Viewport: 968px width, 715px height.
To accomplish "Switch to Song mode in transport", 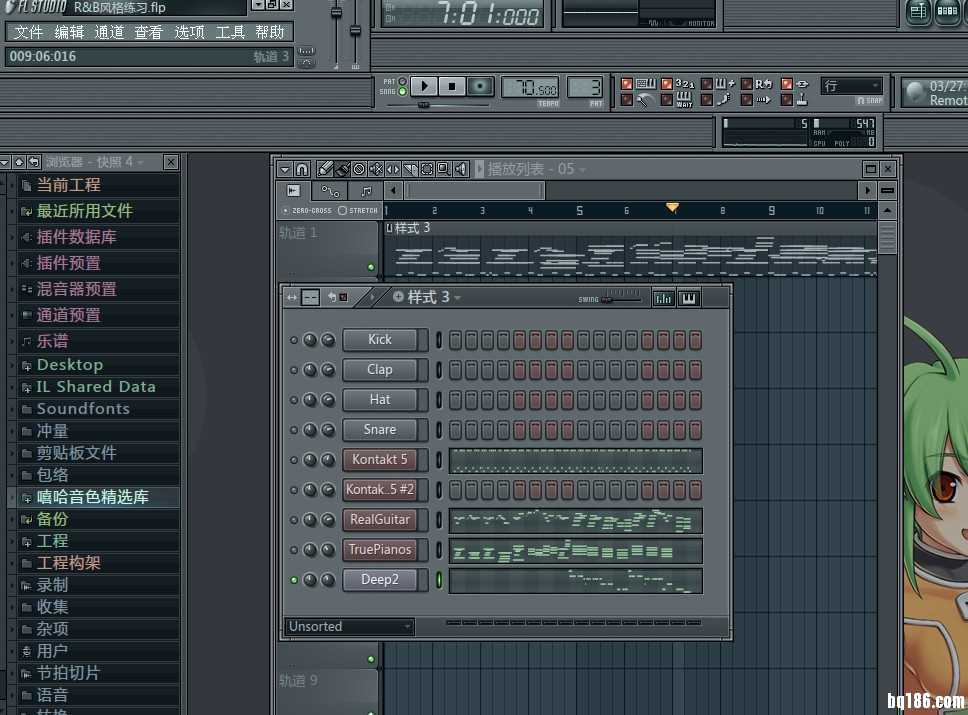I will [x=402, y=92].
